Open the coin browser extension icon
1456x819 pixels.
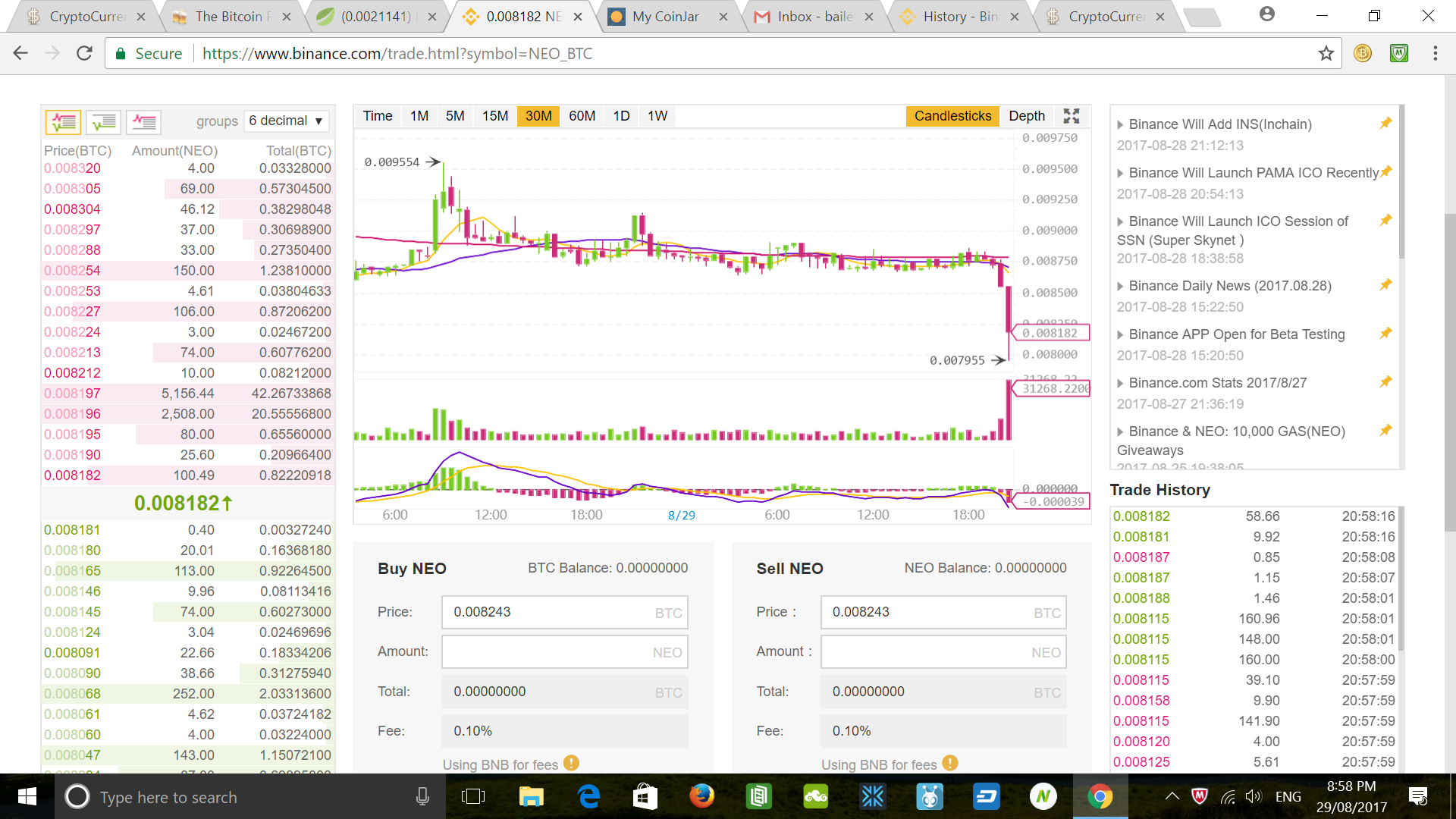(1363, 53)
